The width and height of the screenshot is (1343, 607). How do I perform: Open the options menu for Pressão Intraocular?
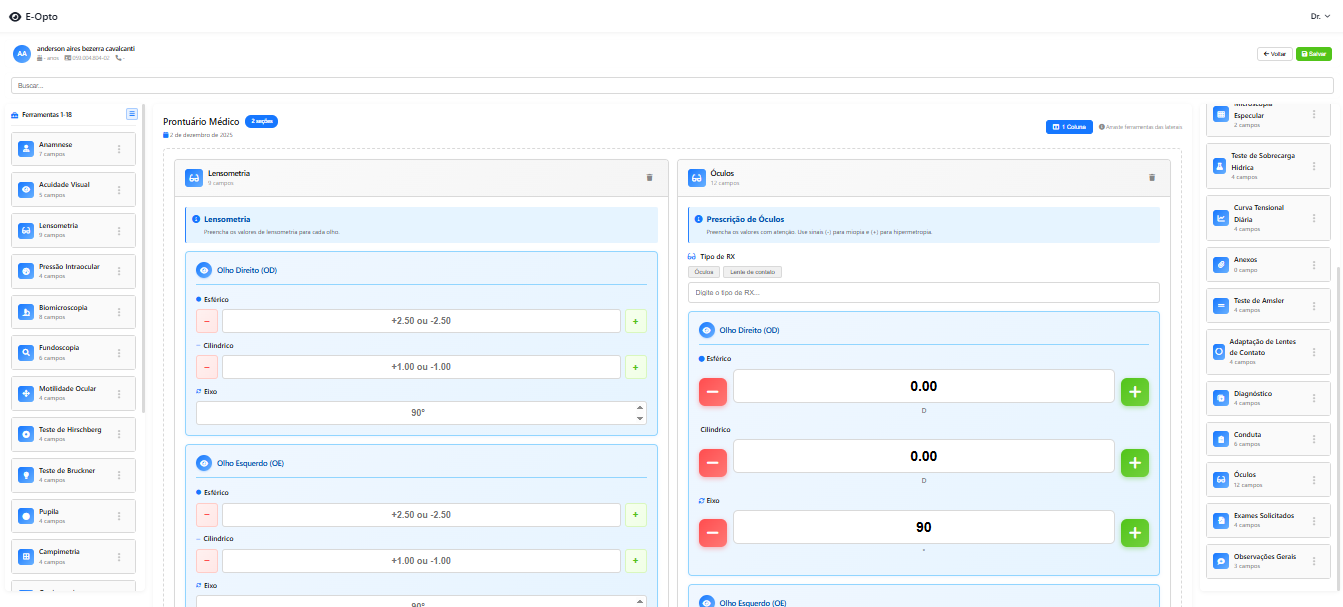[119, 271]
